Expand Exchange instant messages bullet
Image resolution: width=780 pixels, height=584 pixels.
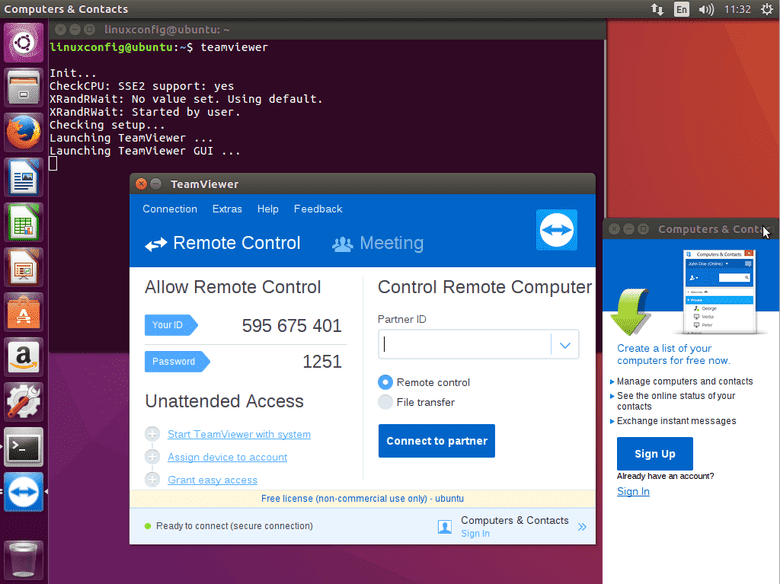point(612,421)
